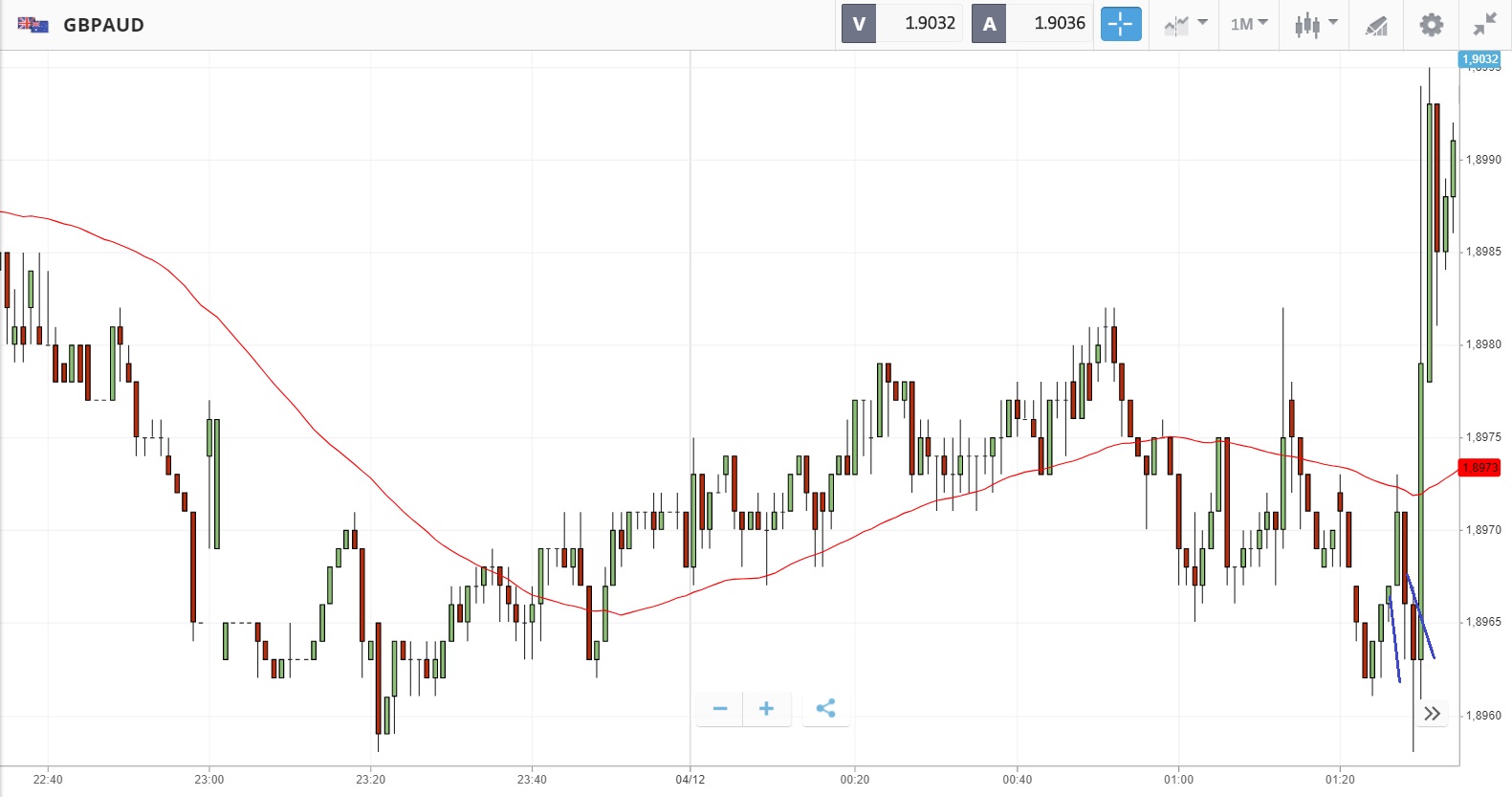Open the 1M timeframe dropdown
The width and height of the screenshot is (1512, 797).
tap(1249, 24)
